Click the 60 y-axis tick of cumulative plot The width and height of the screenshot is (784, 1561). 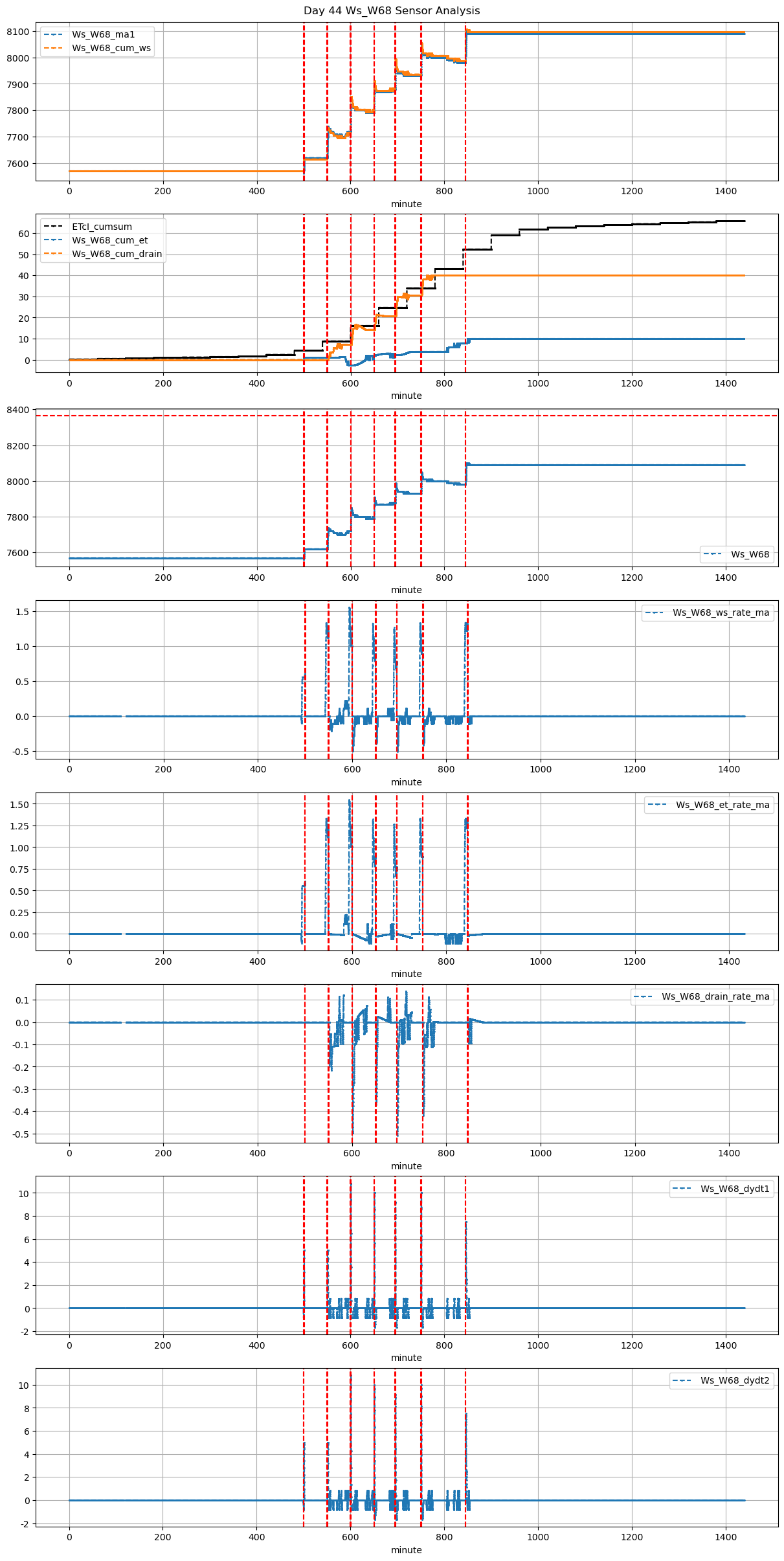pyautogui.click(x=25, y=234)
